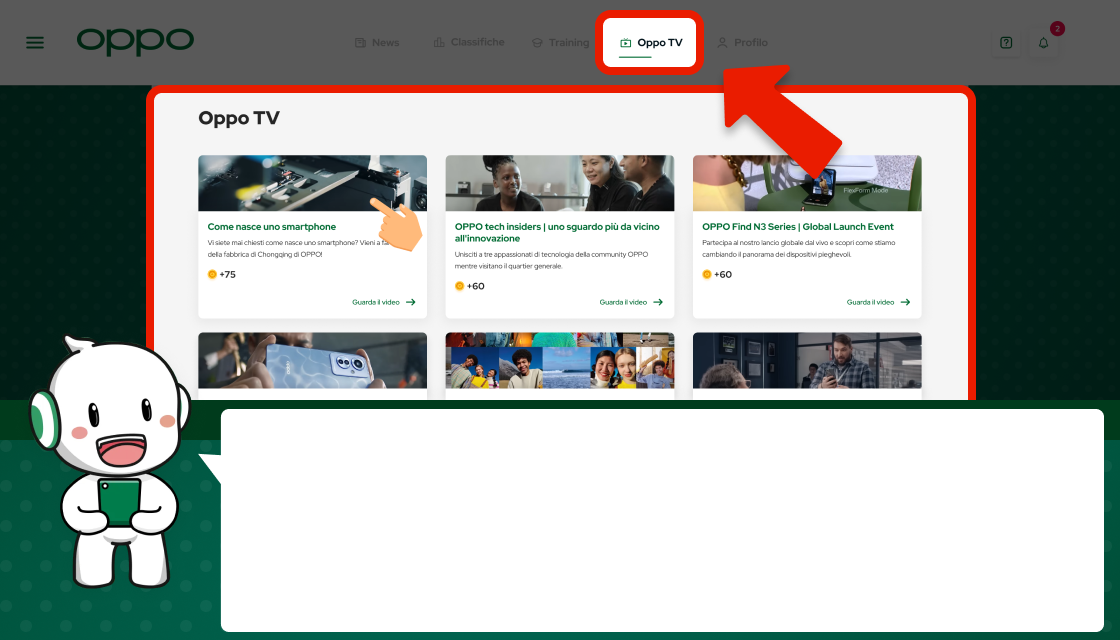Image resolution: width=1120 pixels, height=640 pixels.
Task: Click 'Guarda il video' for OPPO tech insiders
Action: [631, 302]
